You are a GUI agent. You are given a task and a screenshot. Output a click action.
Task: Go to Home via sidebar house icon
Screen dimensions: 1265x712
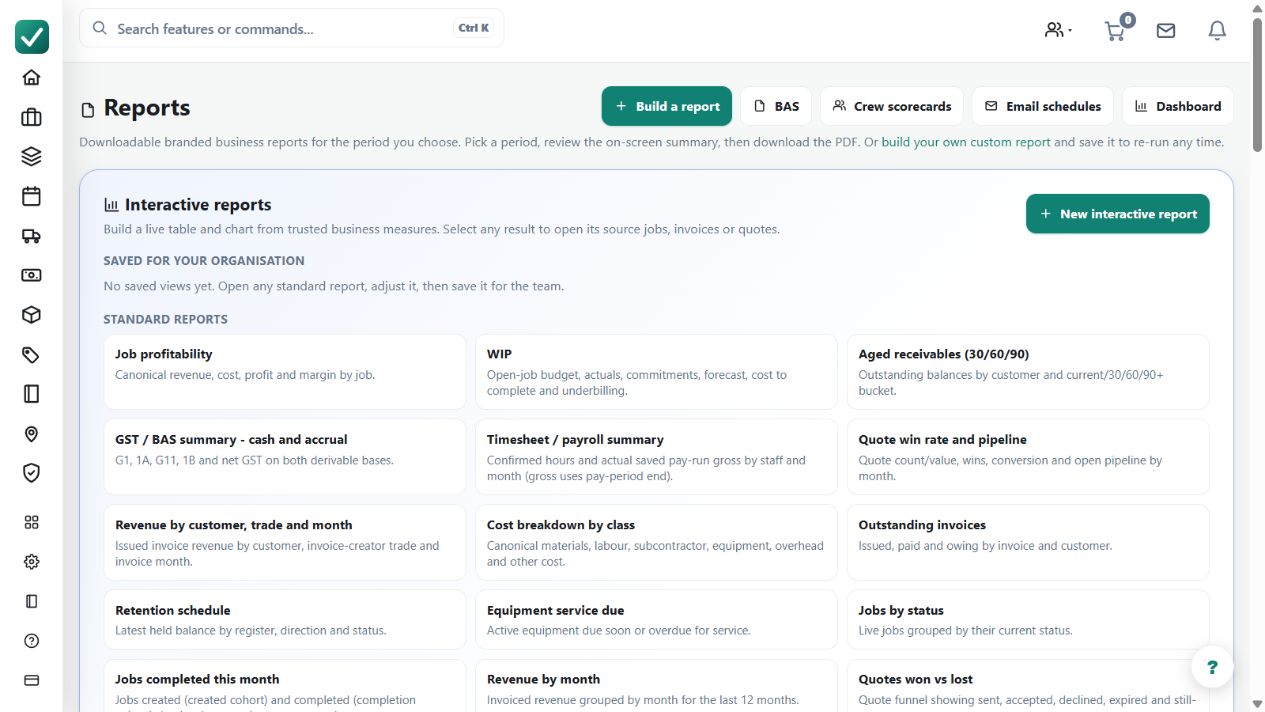click(x=31, y=78)
